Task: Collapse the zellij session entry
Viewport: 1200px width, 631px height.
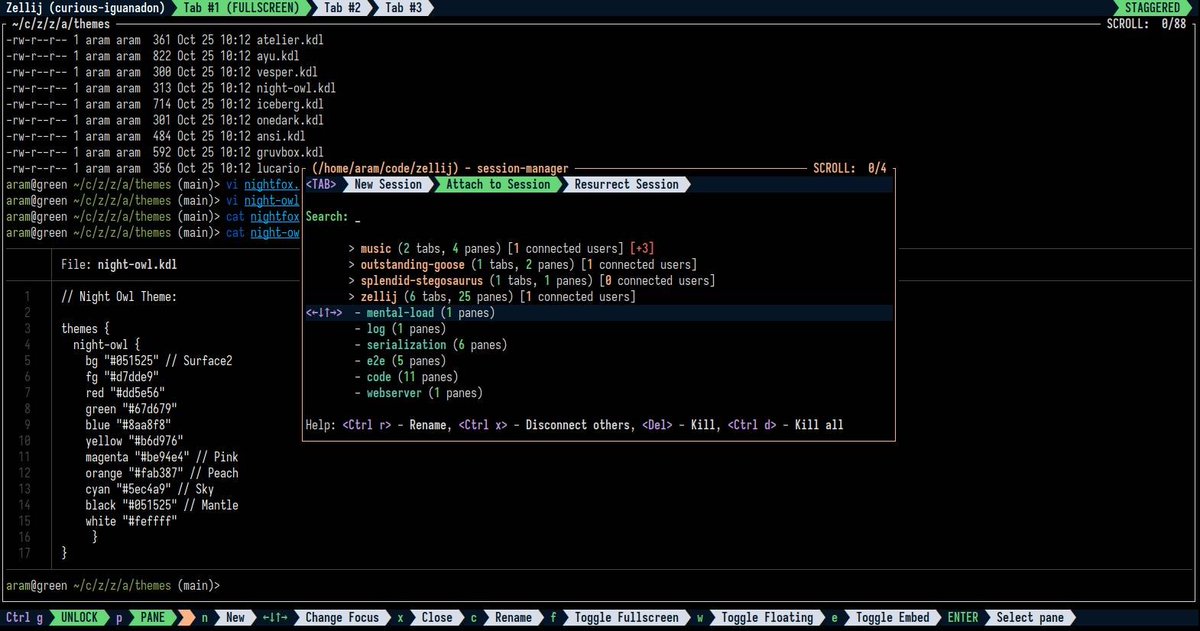Action: tap(491, 297)
